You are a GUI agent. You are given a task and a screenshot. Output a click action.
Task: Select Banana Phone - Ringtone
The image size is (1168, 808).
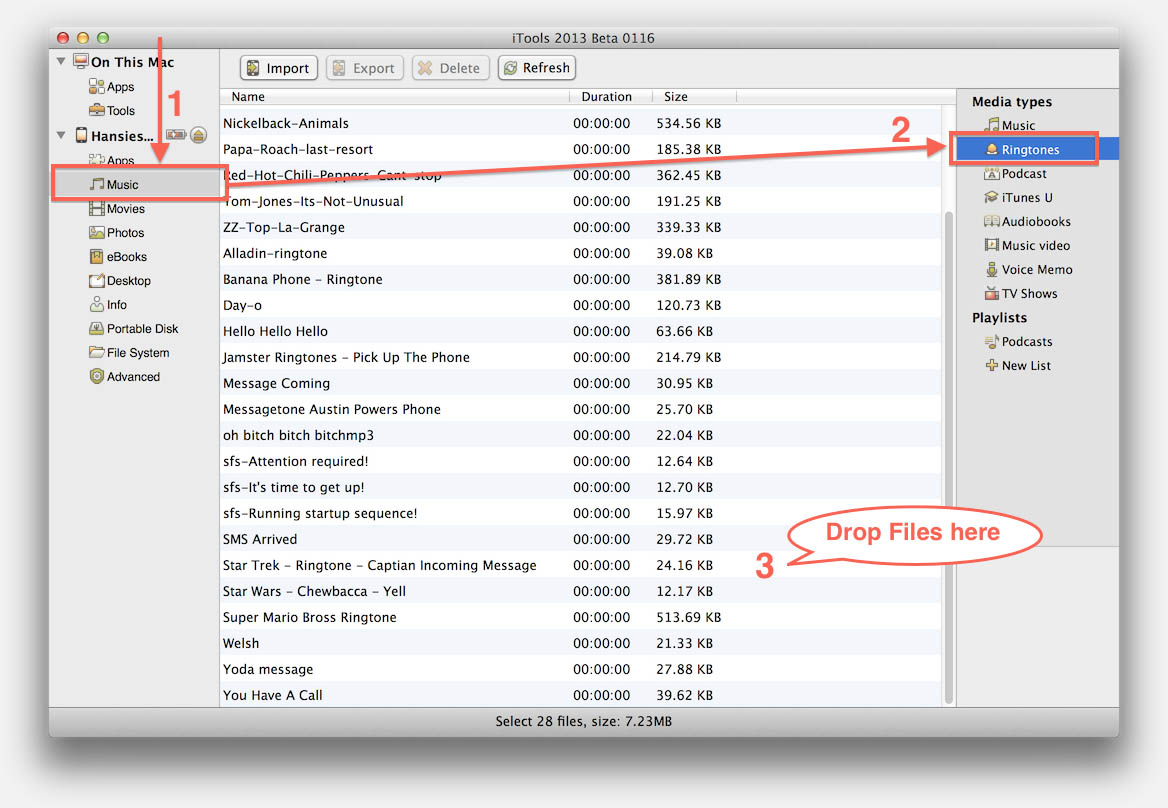pyautogui.click(x=581, y=279)
